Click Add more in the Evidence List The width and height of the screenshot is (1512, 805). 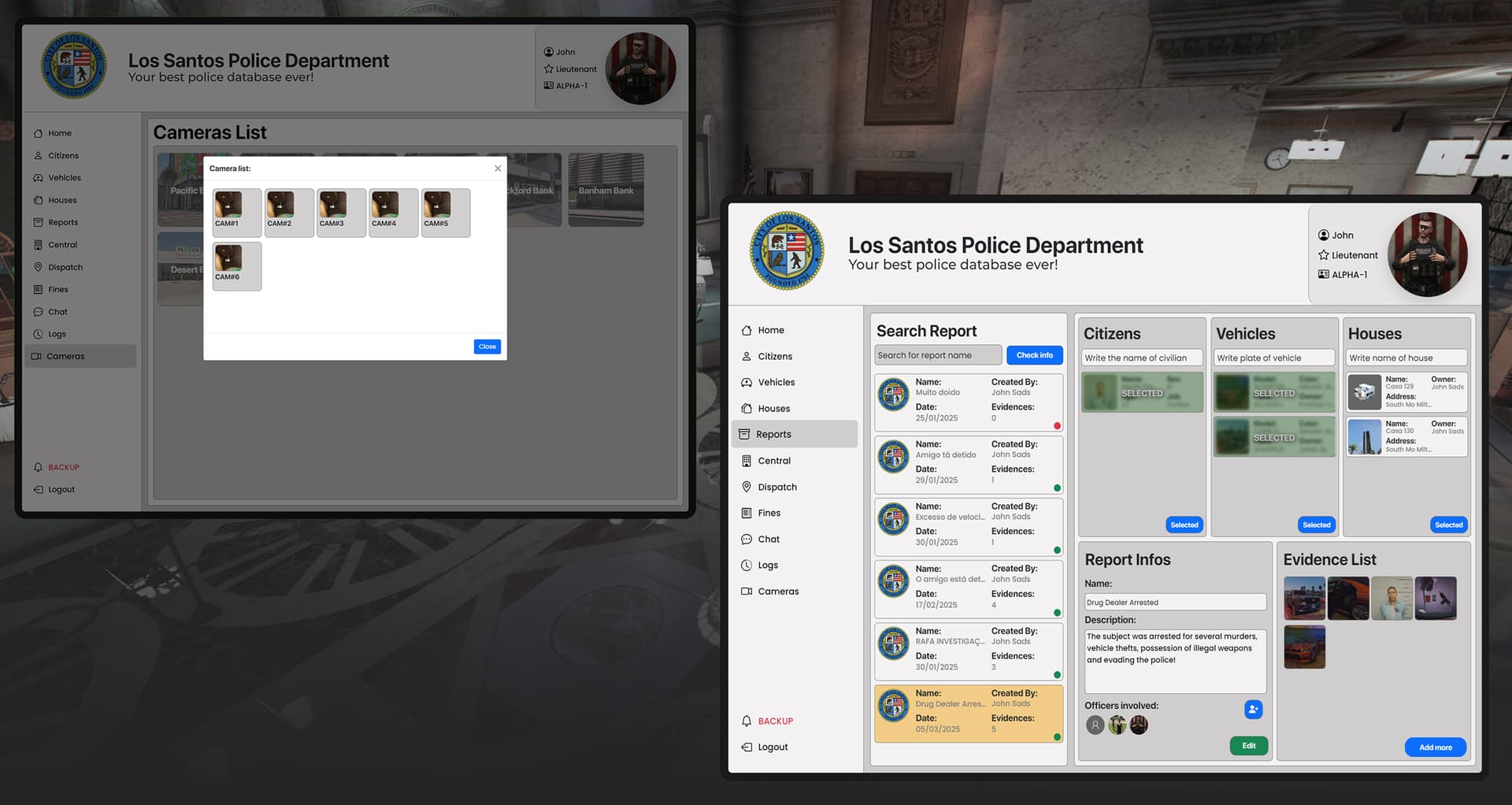[x=1435, y=747]
